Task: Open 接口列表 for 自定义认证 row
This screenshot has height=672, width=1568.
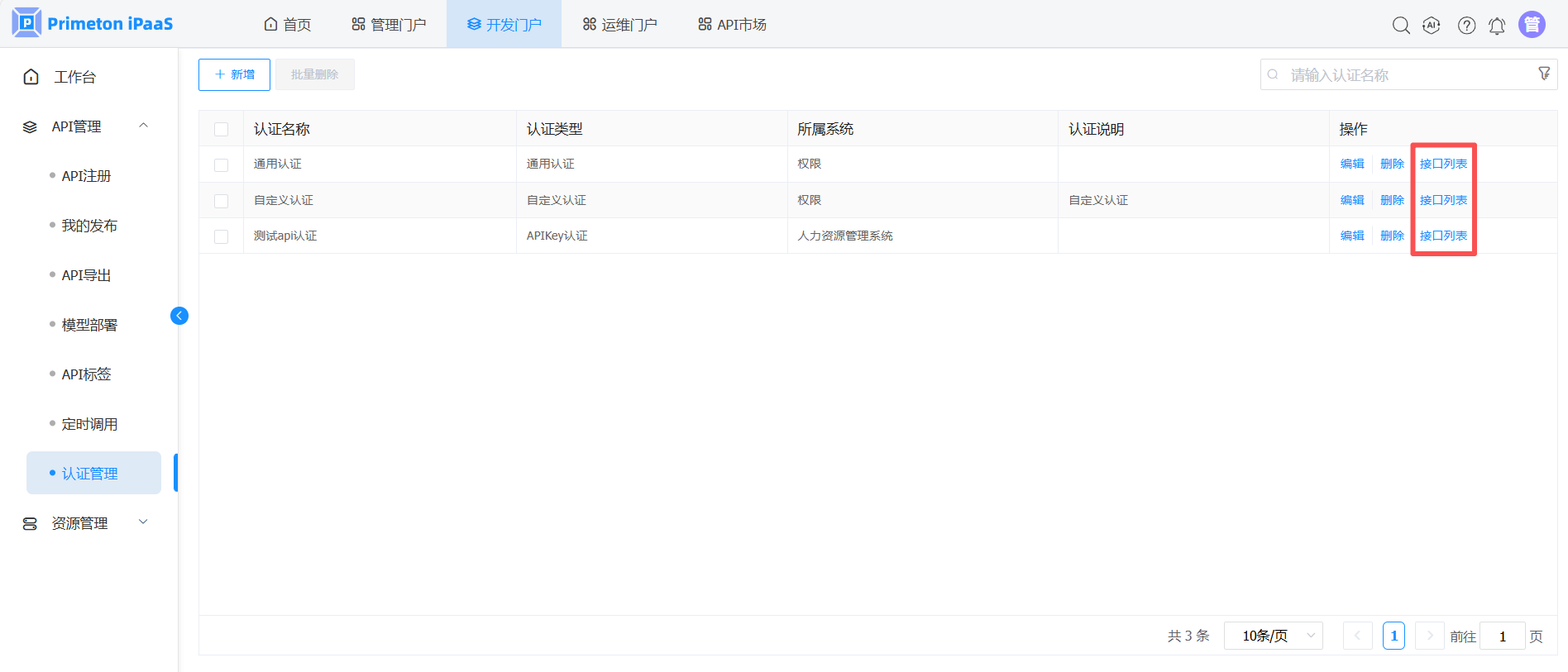Action: point(1443,200)
